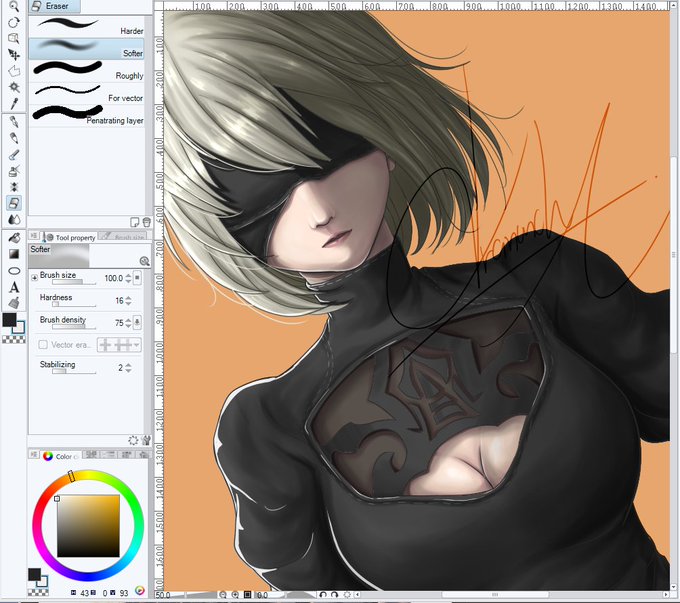Click the Stabilizing slider

[x=74, y=372]
